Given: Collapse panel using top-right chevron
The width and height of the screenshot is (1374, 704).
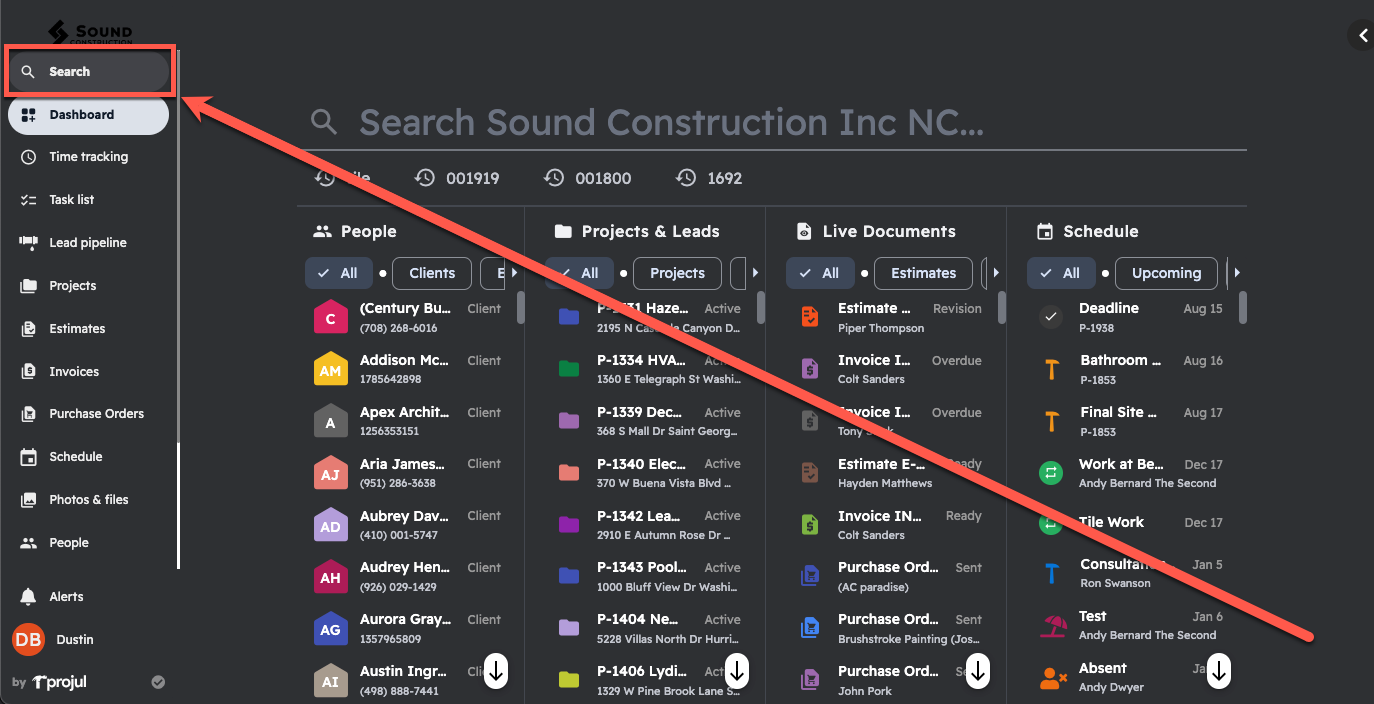Looking at the screenshot, I should pos(1362,36).
